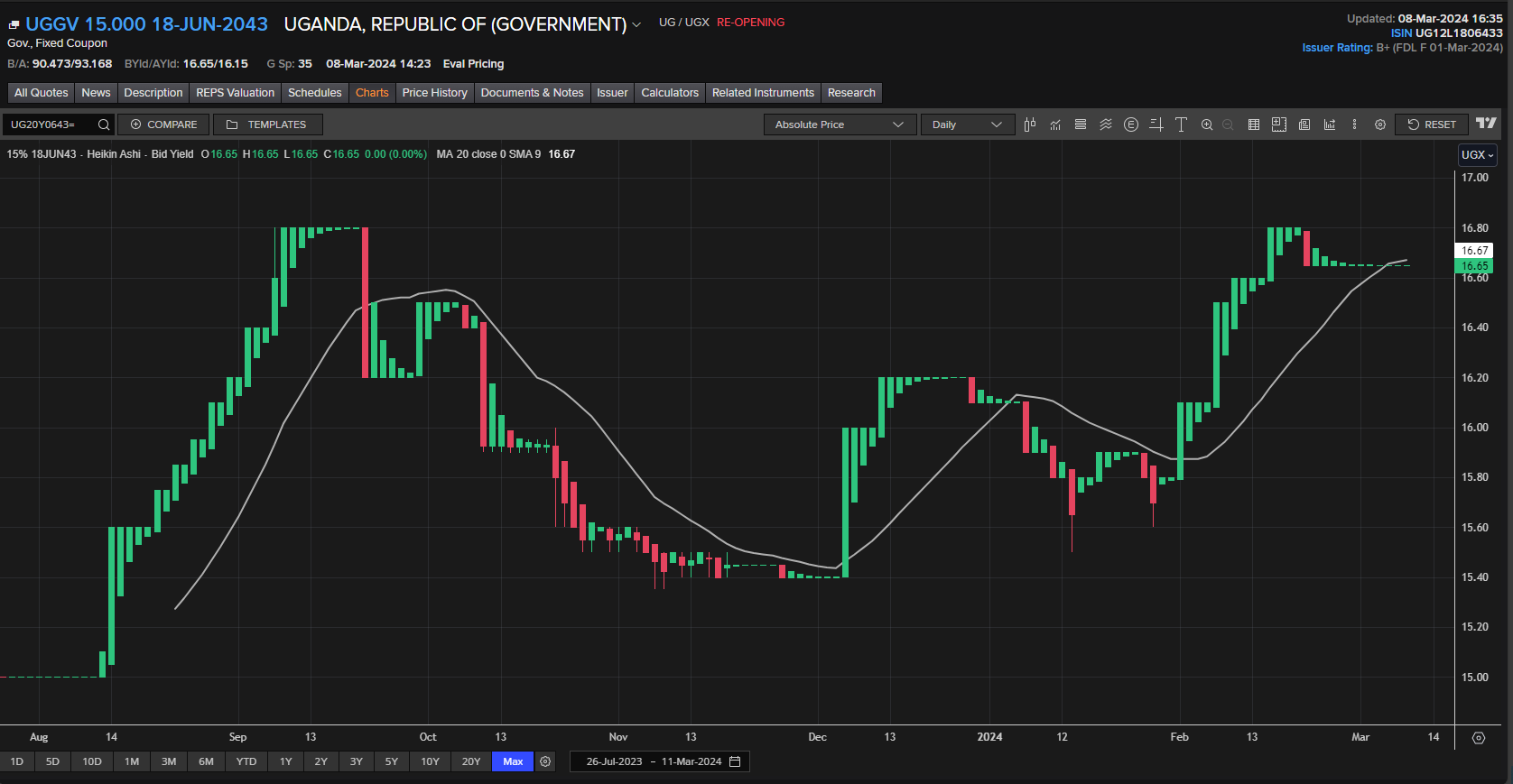This screenshot has height=784, width=1513.
Task: Go to the Description tab
Action: (x=153, y=93)
